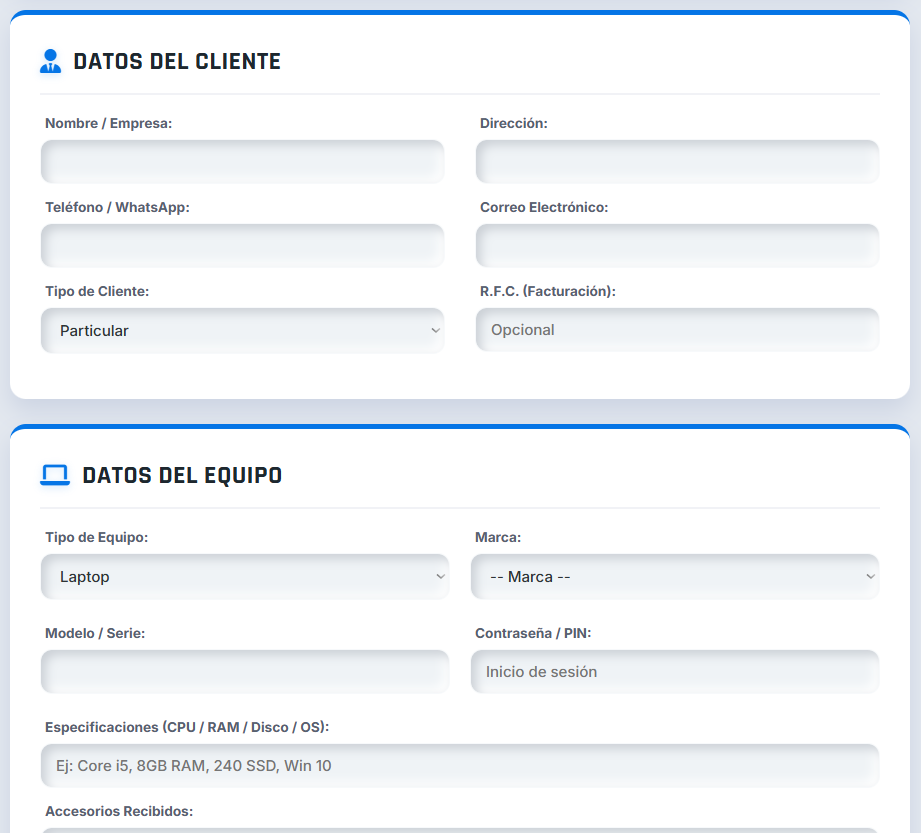Image resolution: width=921 pixels, height=833 pixels.
Task: Click the 'Especificaciones (CPU / RAM / Disco / OS):' label
Action: click(x=187, y=727)
